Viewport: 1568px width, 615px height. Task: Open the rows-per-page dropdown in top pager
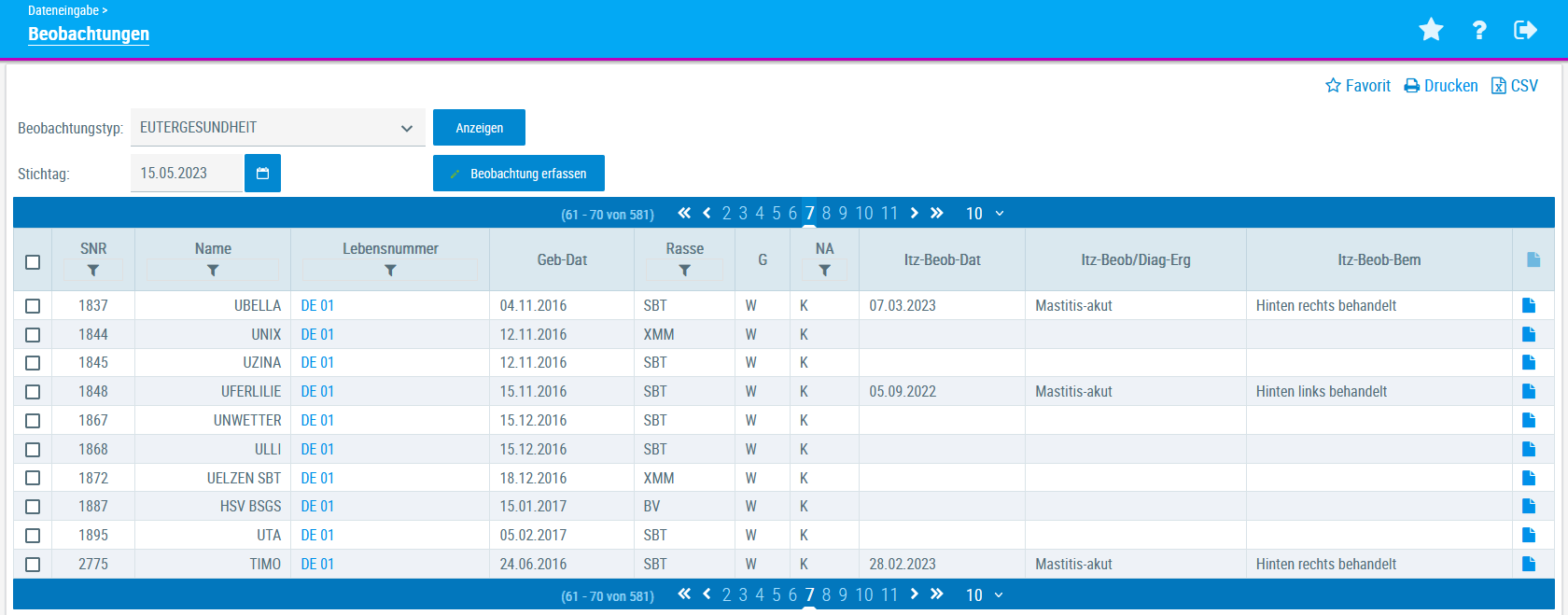click(985, 214)
